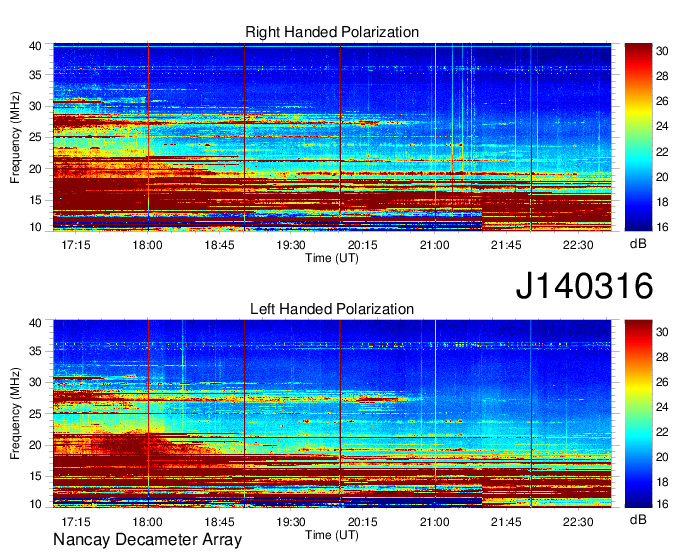Click the bottom plot's color bar scale
This screenshot has height=552, width=680.
pos(638,414)
